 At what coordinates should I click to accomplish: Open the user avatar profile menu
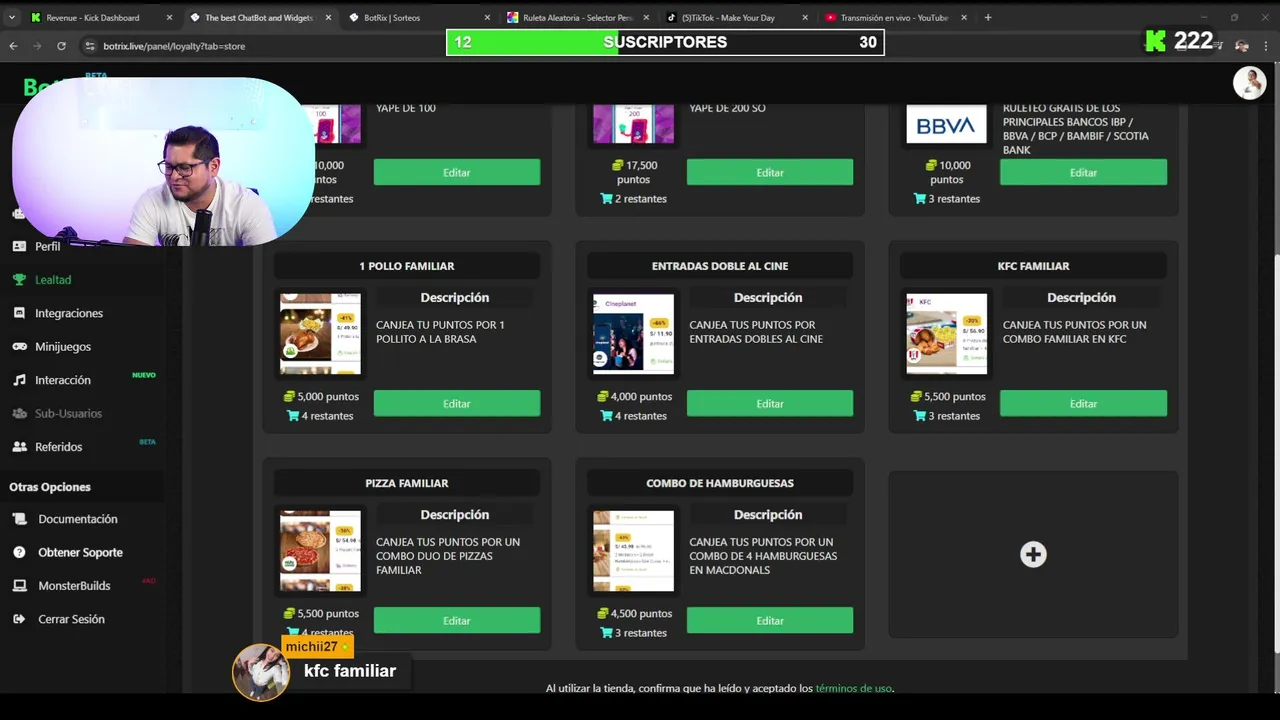1249,83
